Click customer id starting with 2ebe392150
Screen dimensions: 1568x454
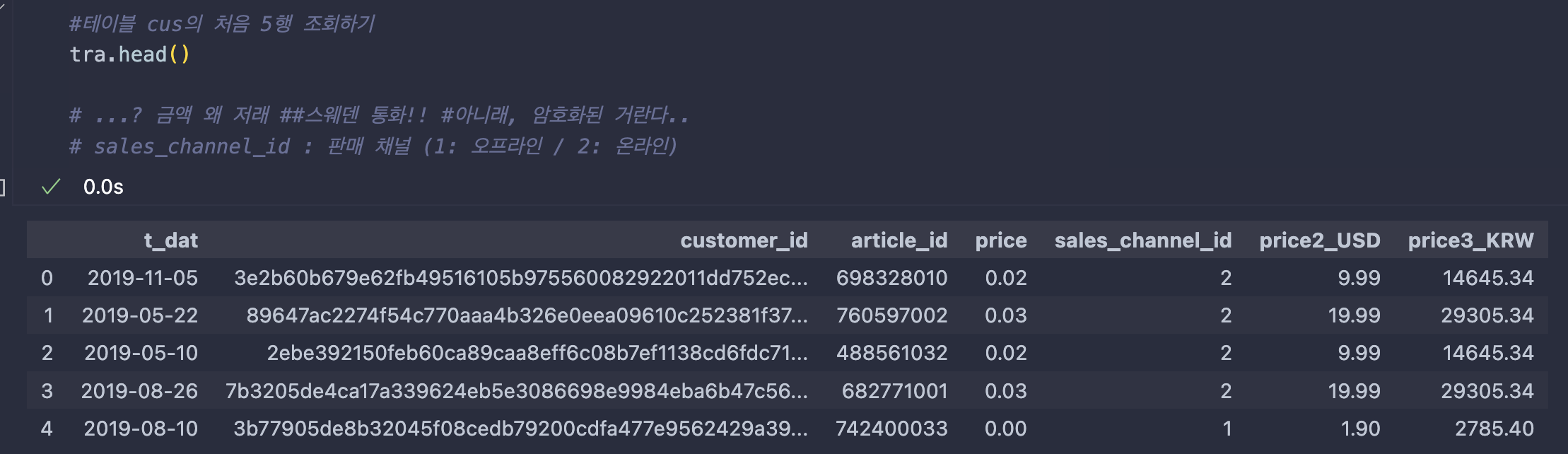pyautogui.click(x=537, y=353)
